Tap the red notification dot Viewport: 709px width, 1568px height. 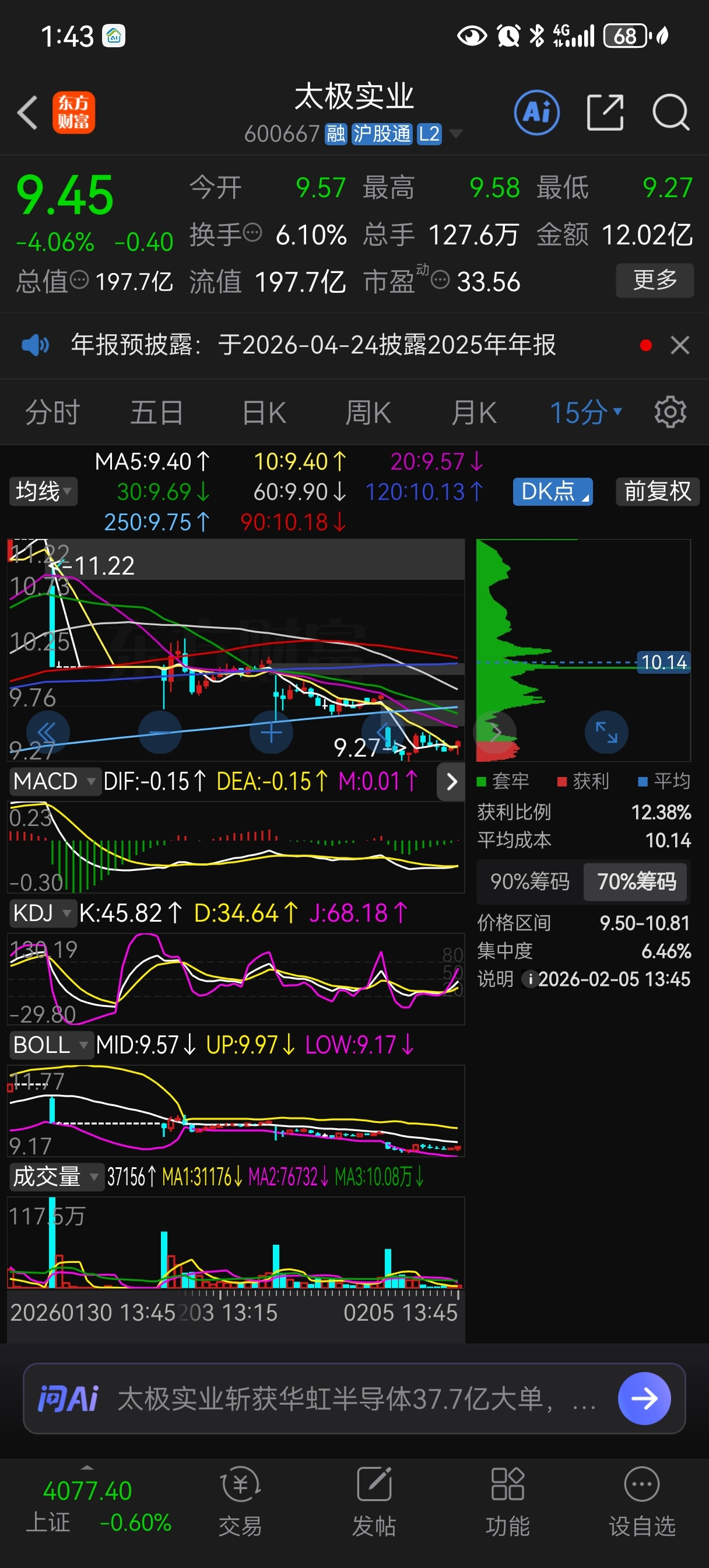[x=646, y=346]
